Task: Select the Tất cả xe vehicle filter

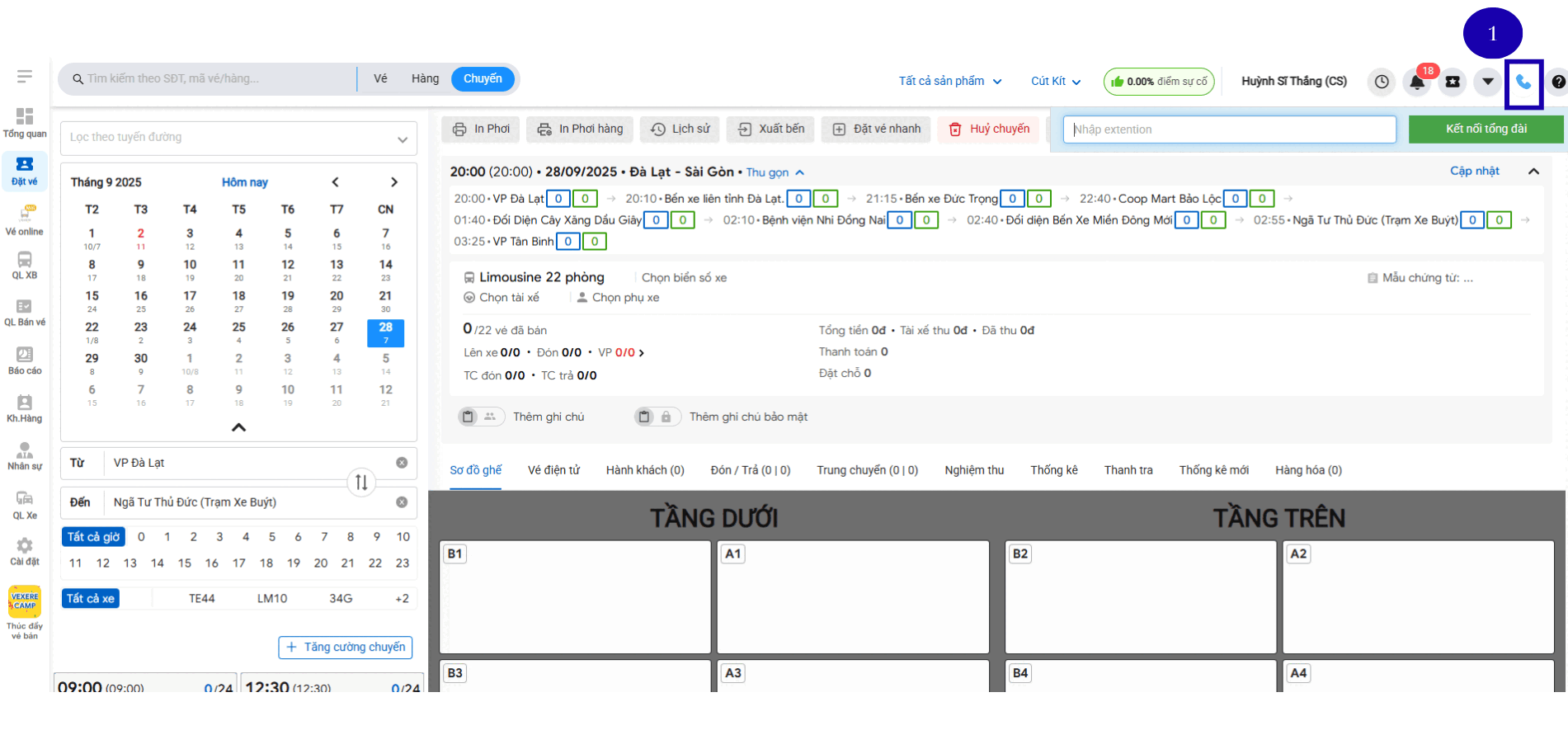Action: (x=91, y=599)
